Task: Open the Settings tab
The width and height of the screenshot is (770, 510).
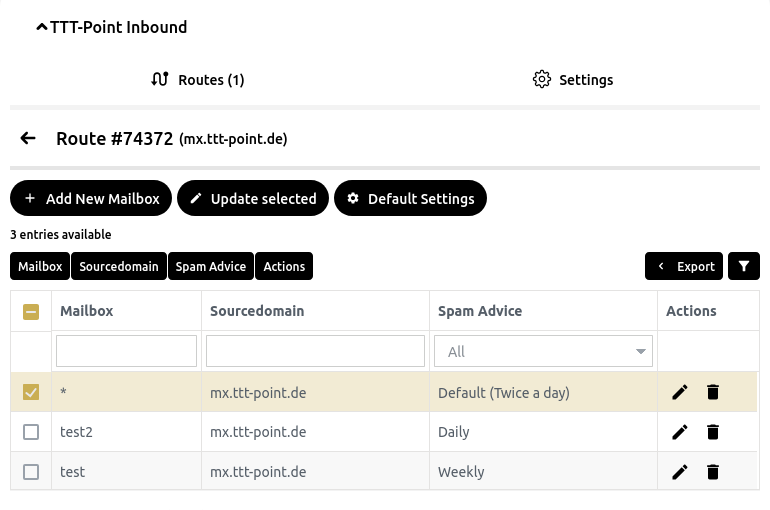Action: click(573, 80)
